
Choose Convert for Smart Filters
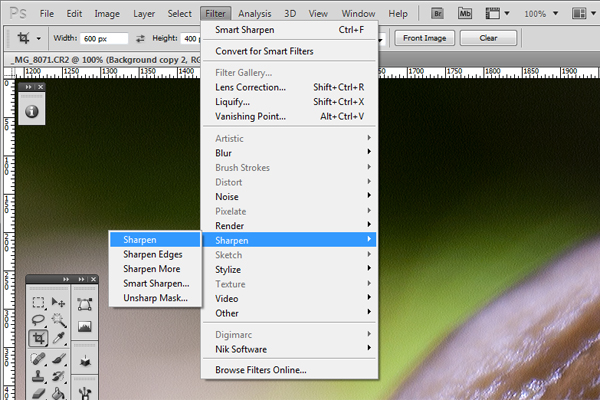coord(289,51)
